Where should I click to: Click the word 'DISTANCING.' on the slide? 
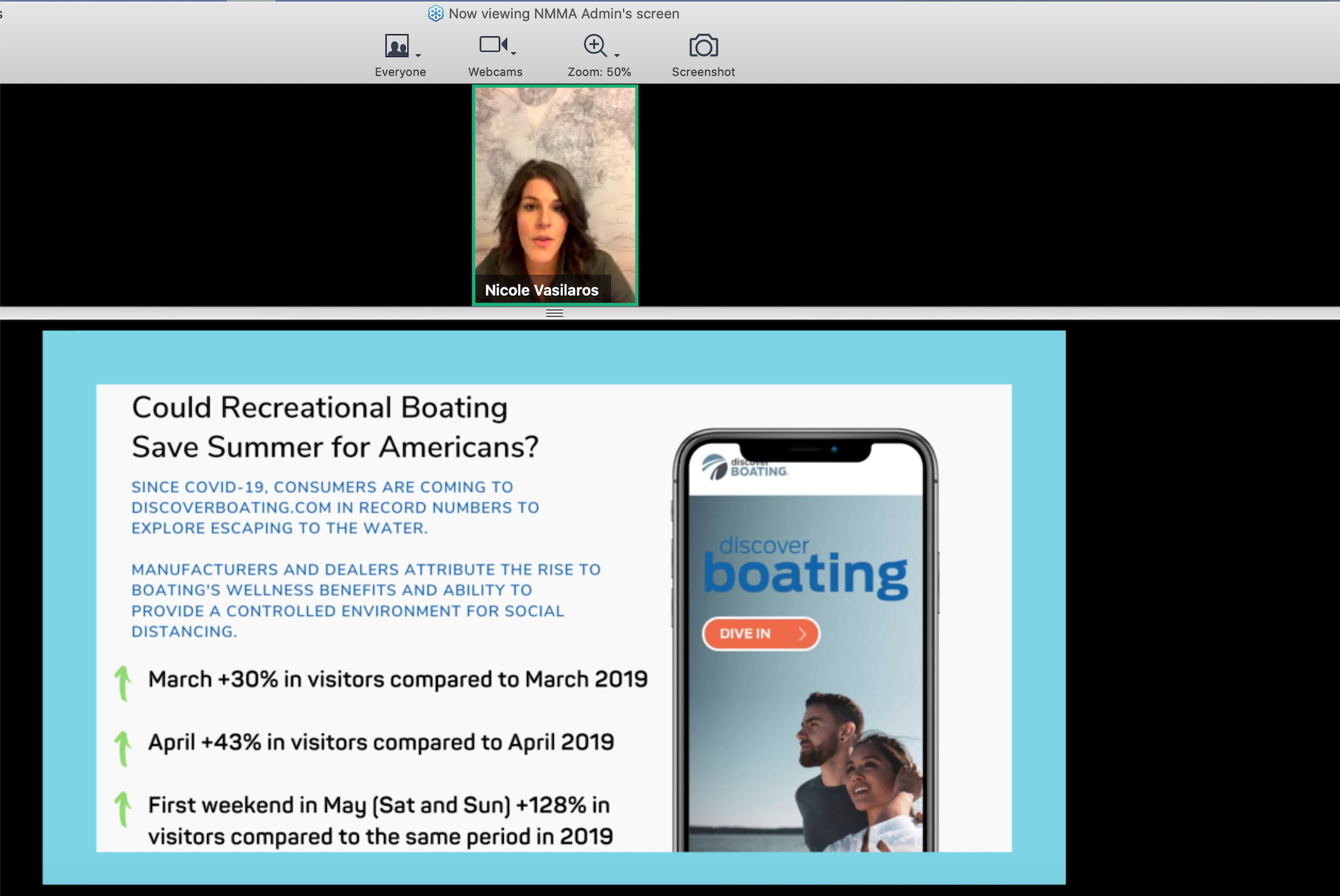pos(184,632)
